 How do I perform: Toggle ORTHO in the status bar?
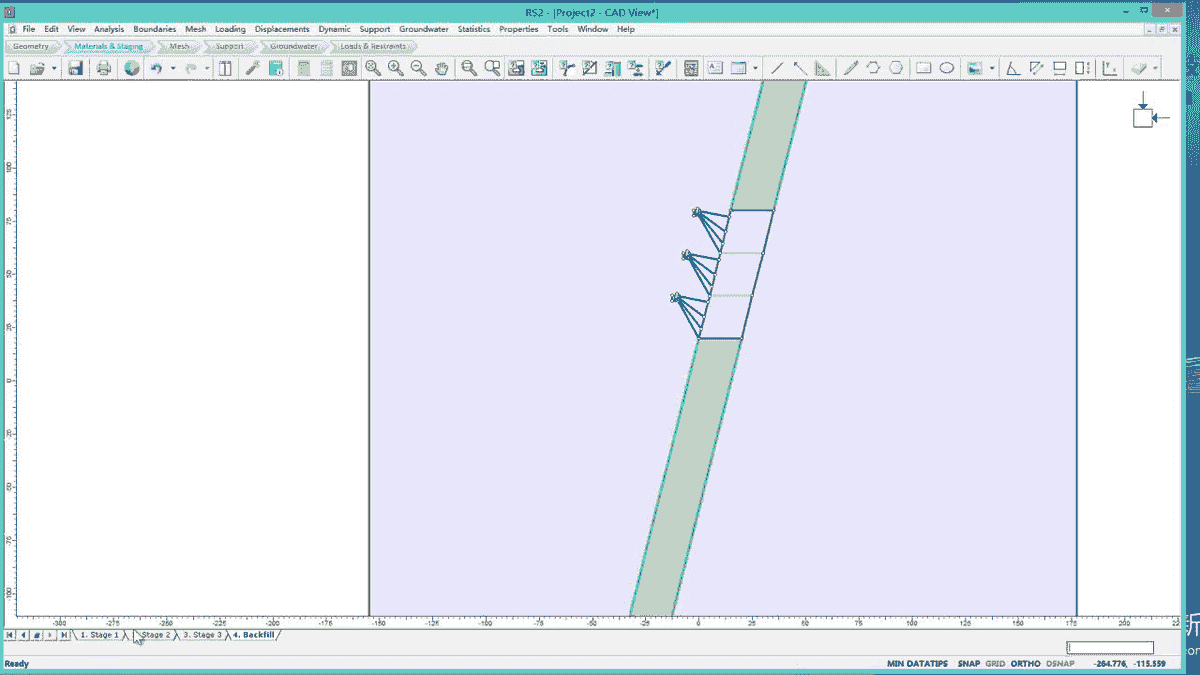point(1025,664)
